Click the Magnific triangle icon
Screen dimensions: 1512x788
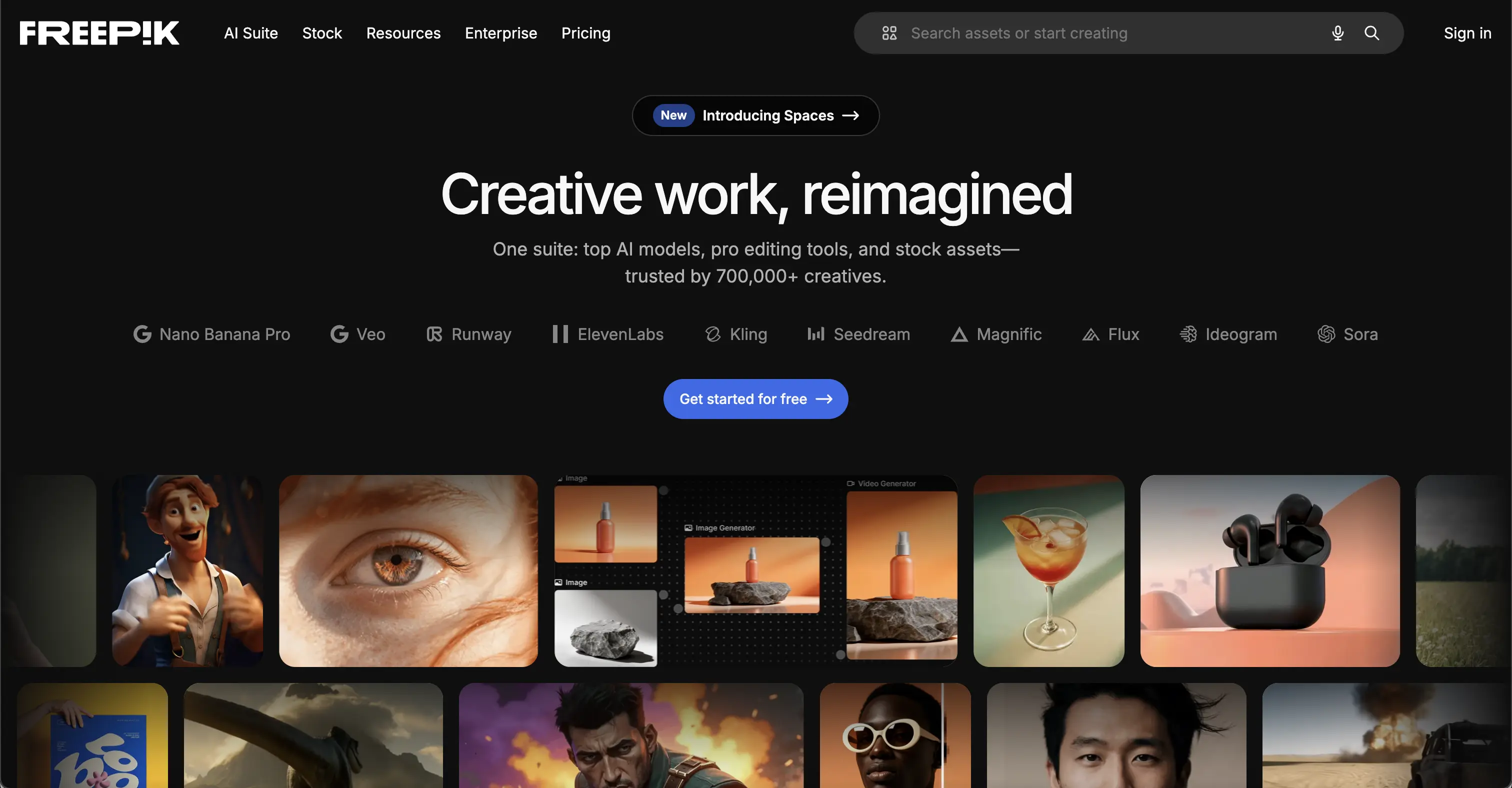click(x=959, y=334)
